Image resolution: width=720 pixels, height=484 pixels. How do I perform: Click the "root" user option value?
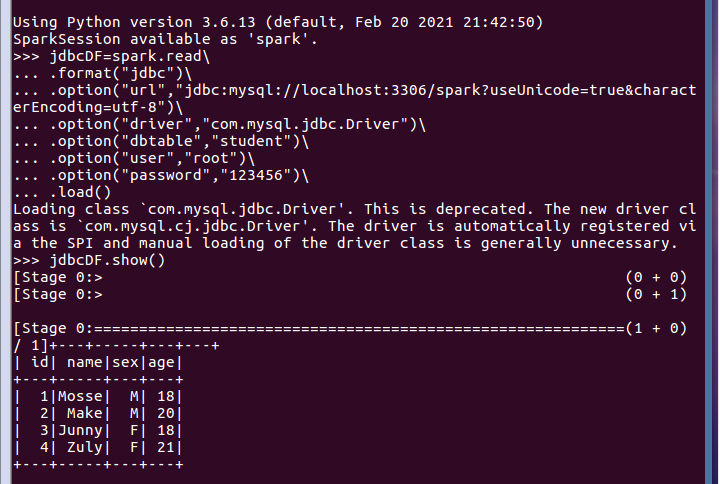[210, 158]
